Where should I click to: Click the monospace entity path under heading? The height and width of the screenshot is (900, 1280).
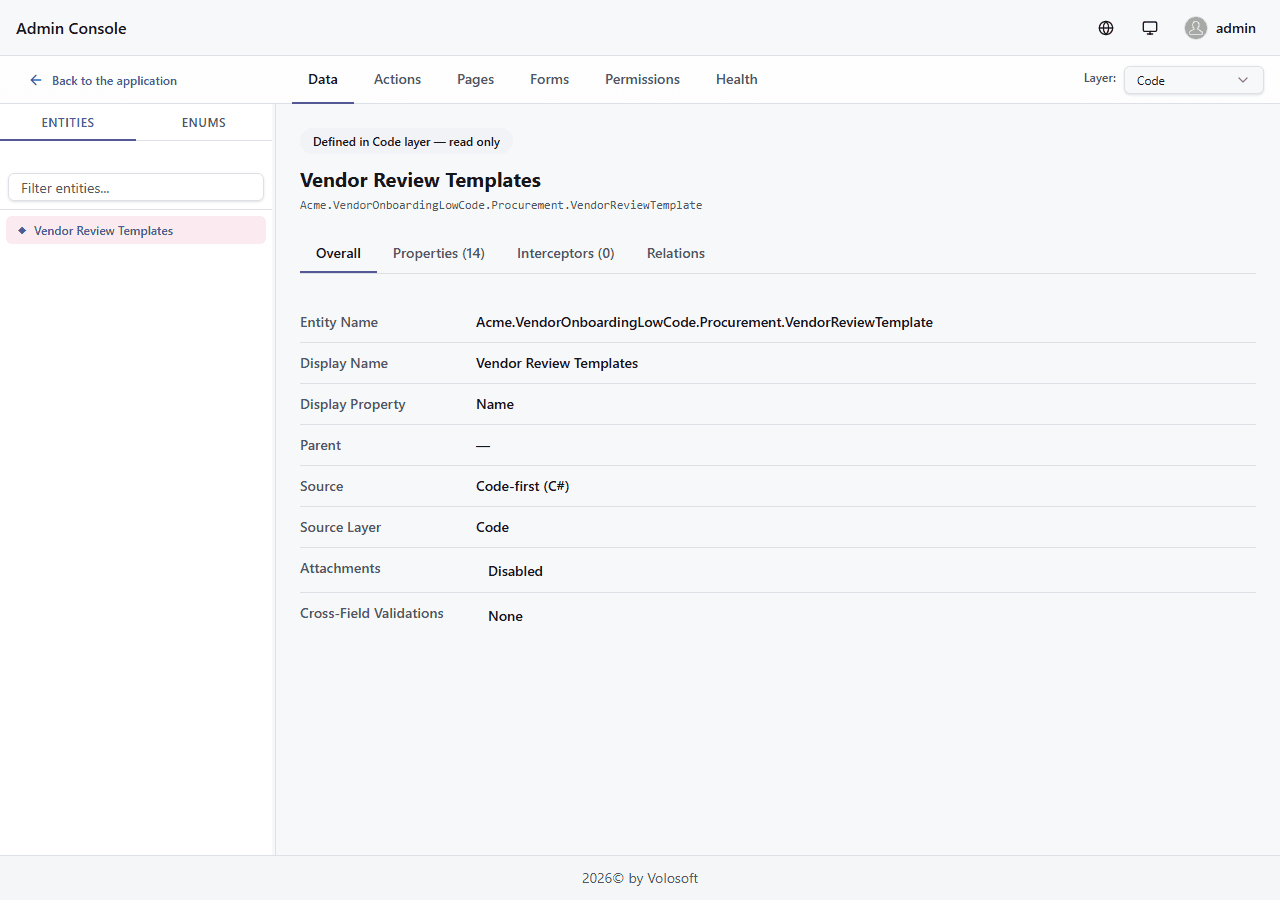pyautogui.click(x=501, y=205)
